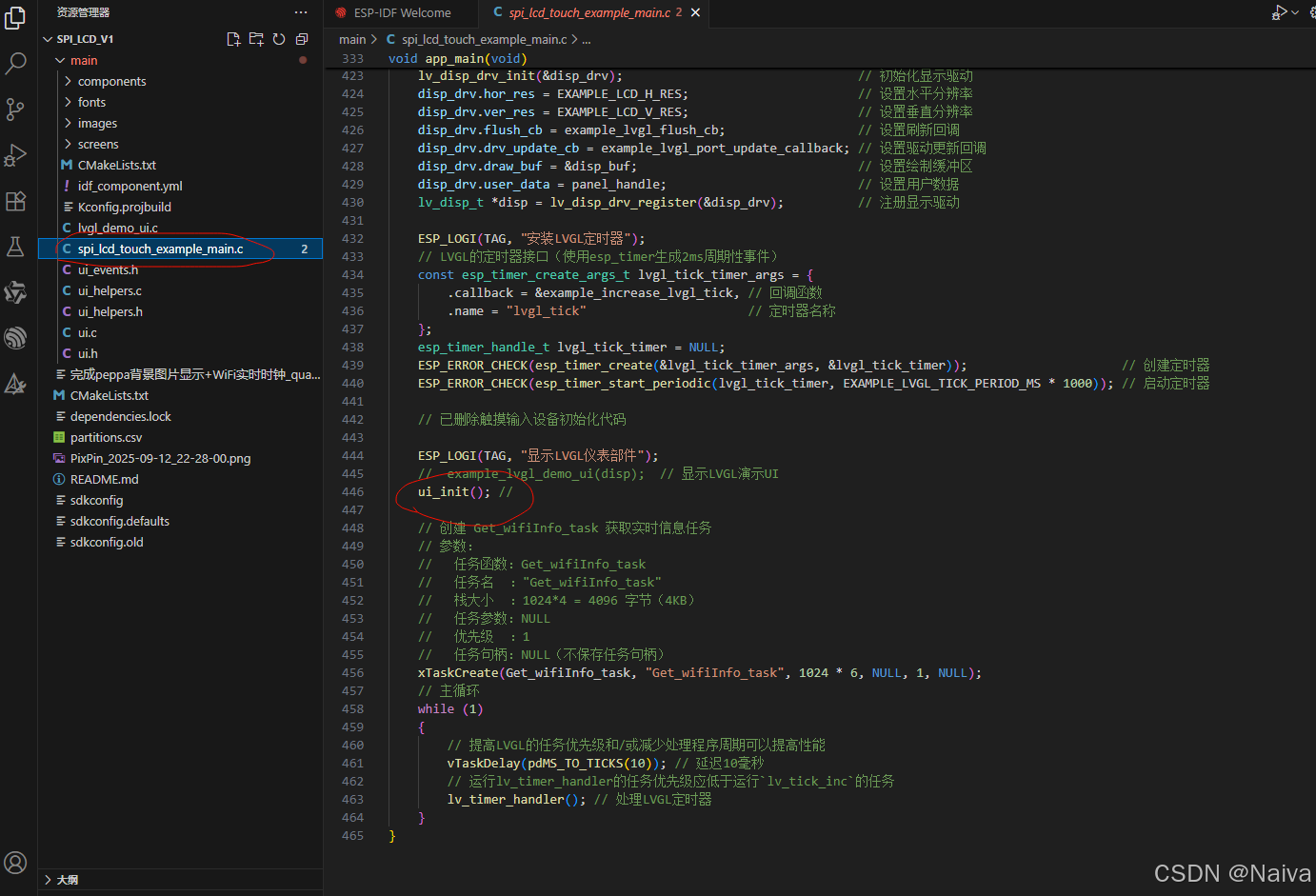This screenshot has height=896, width=1316.
Task: Expand the images folder
Action: (x=181, y=123)
